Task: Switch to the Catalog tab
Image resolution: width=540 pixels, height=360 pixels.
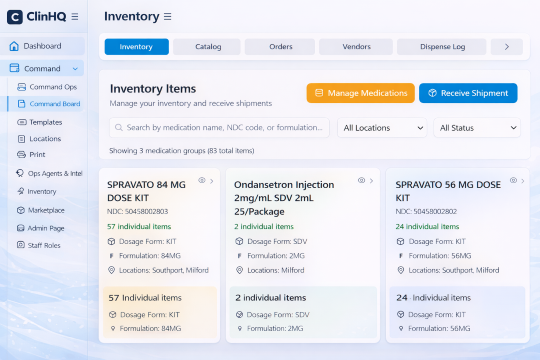Action: [207, 47]
